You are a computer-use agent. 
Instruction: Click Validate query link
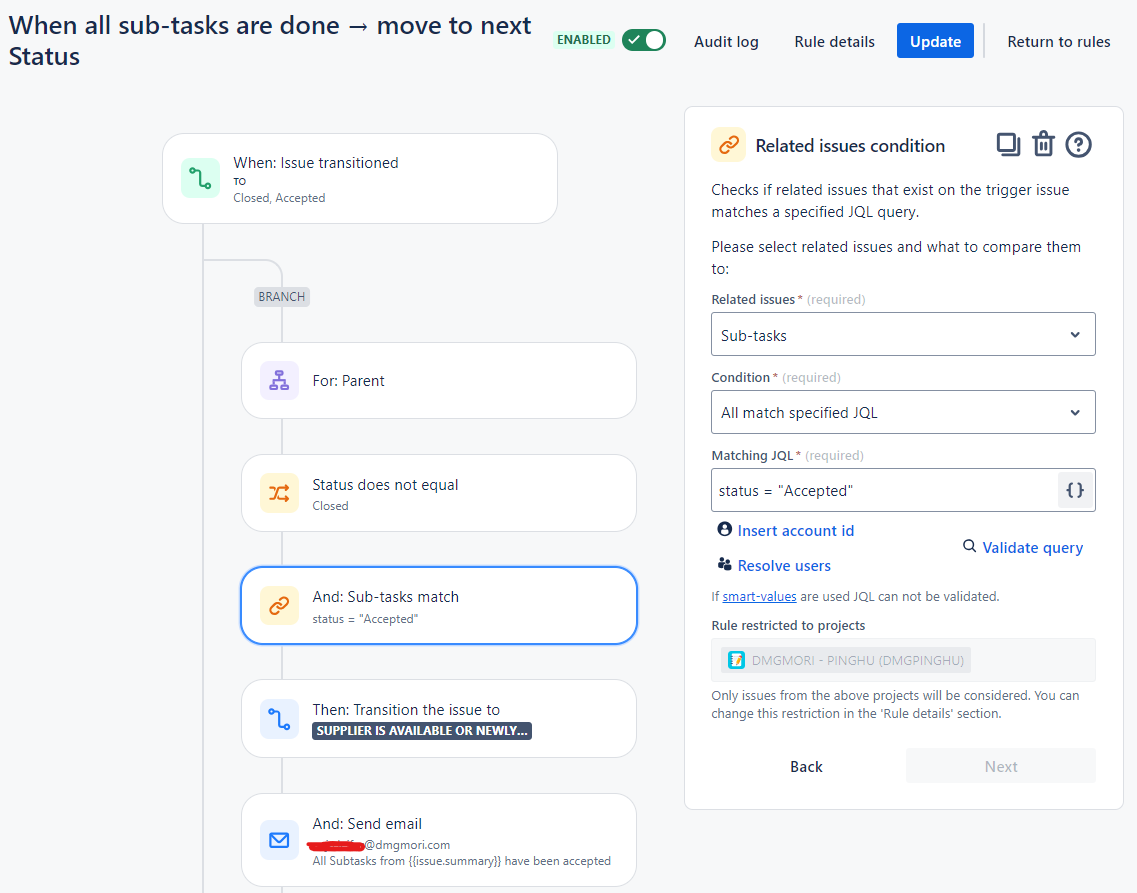1022,547
